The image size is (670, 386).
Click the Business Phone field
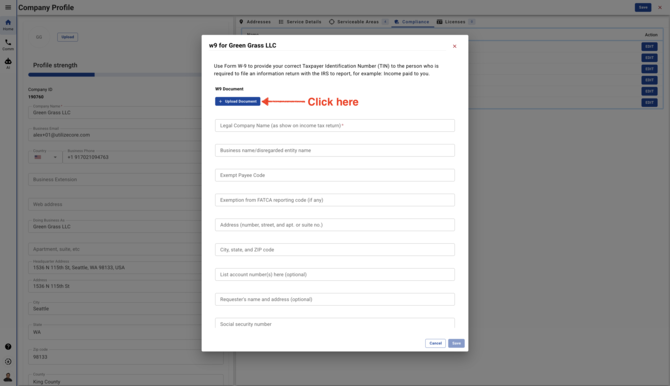132,157
